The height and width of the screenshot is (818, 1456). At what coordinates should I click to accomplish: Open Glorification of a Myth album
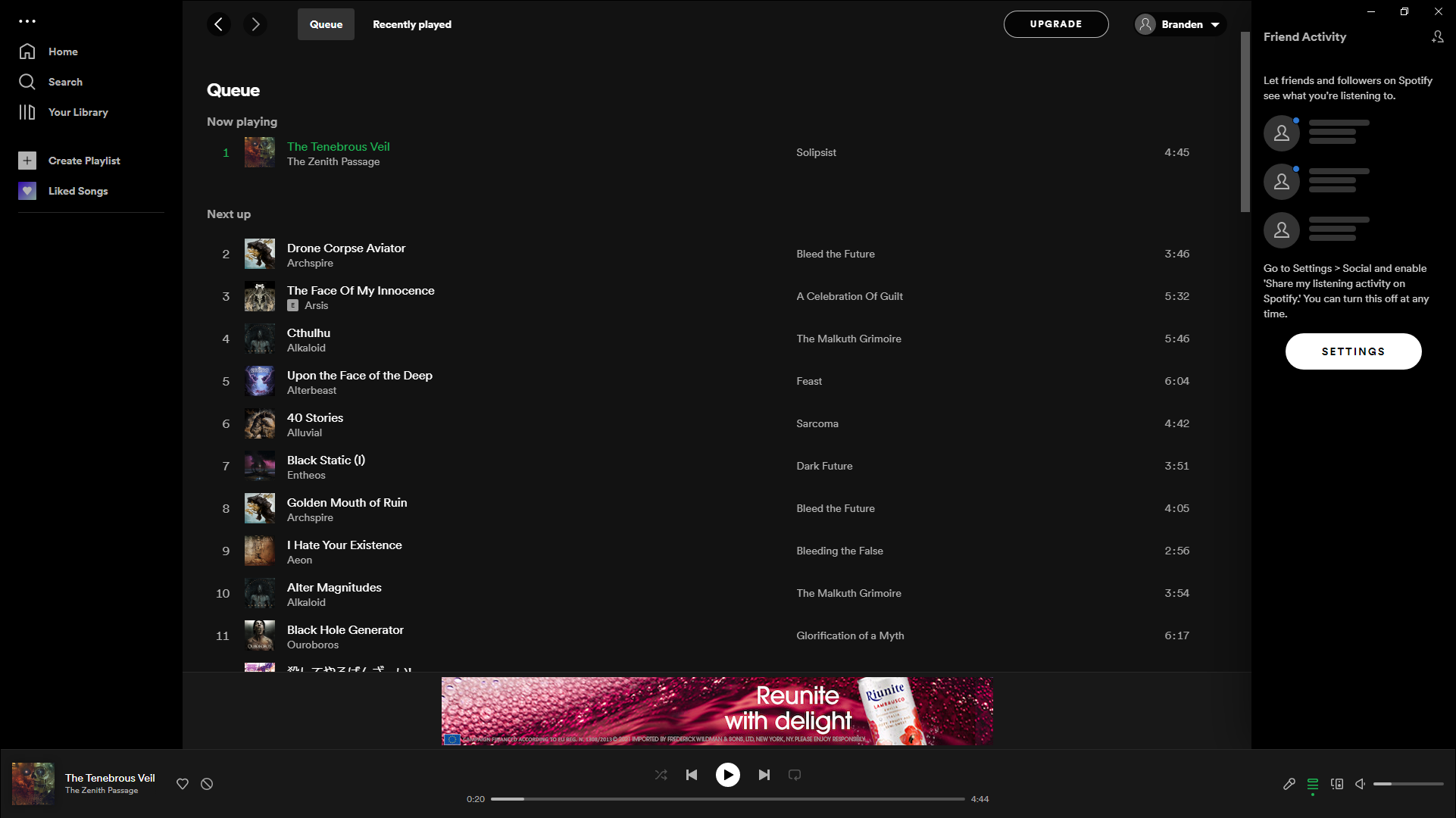pos(850,635)
